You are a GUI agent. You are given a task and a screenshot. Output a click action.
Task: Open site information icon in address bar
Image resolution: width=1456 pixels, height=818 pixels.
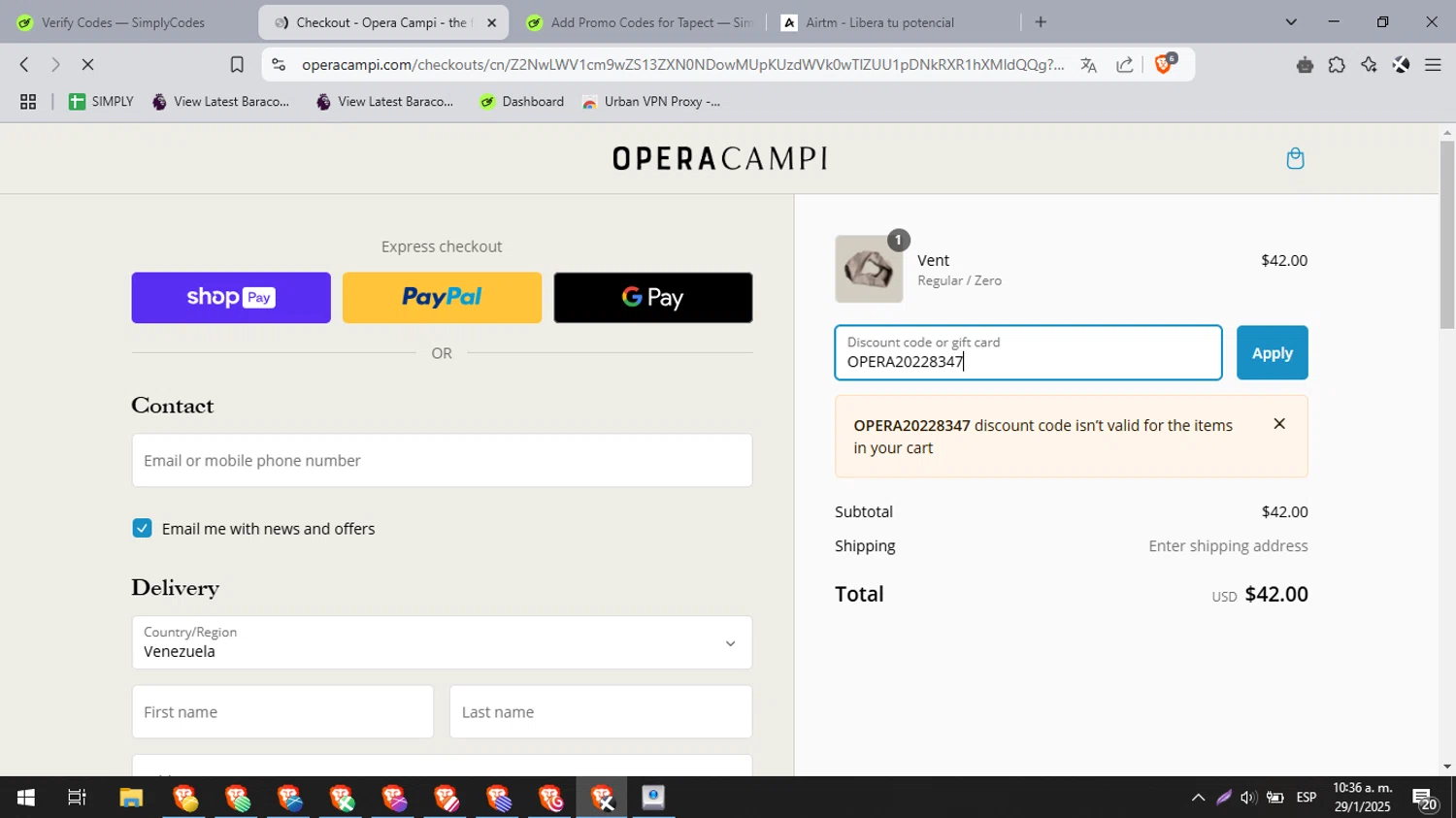click(279, 65)
